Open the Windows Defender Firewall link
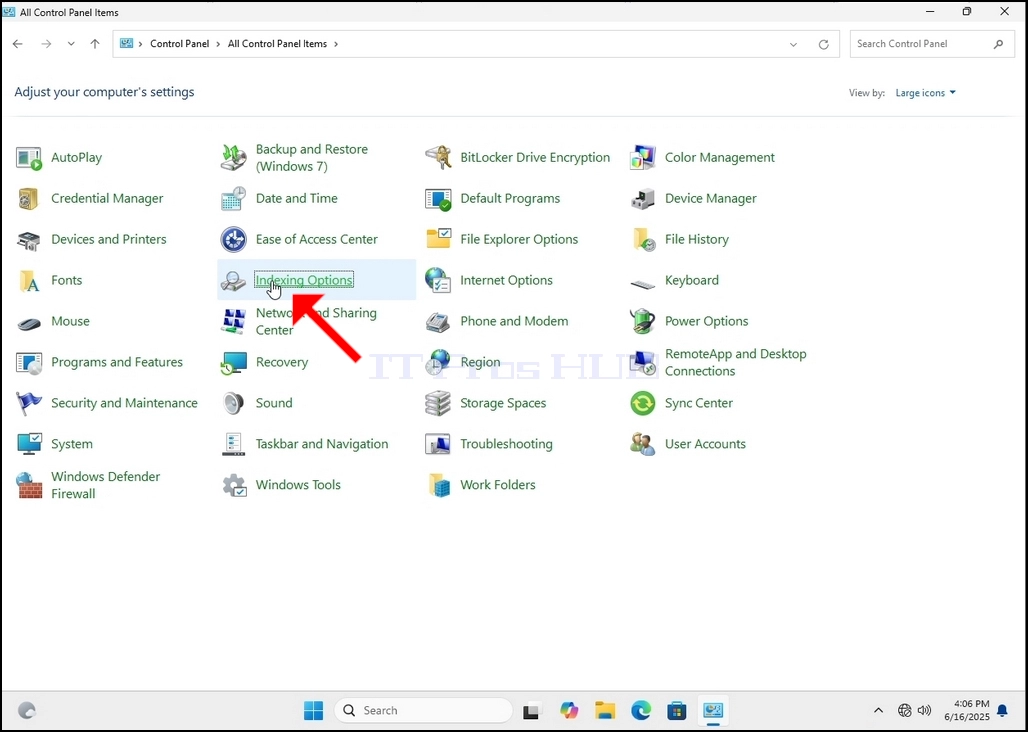 point(106,485)
